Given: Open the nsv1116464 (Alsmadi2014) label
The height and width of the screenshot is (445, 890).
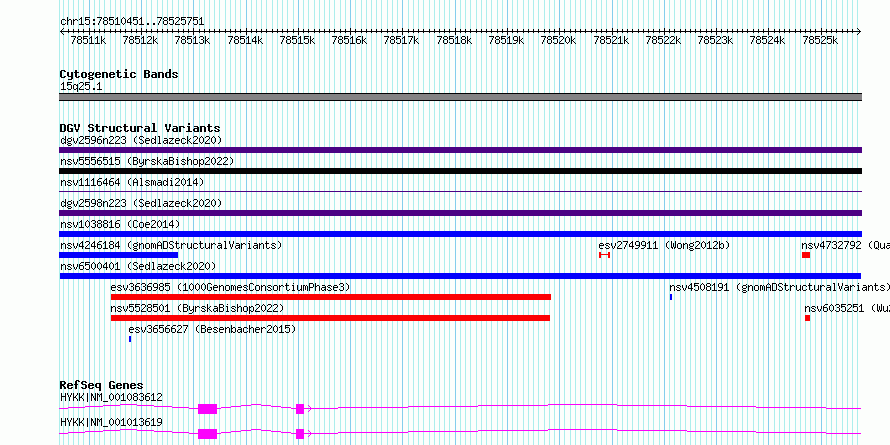Looking at the screenshot, I should click(x=132, y=182).
